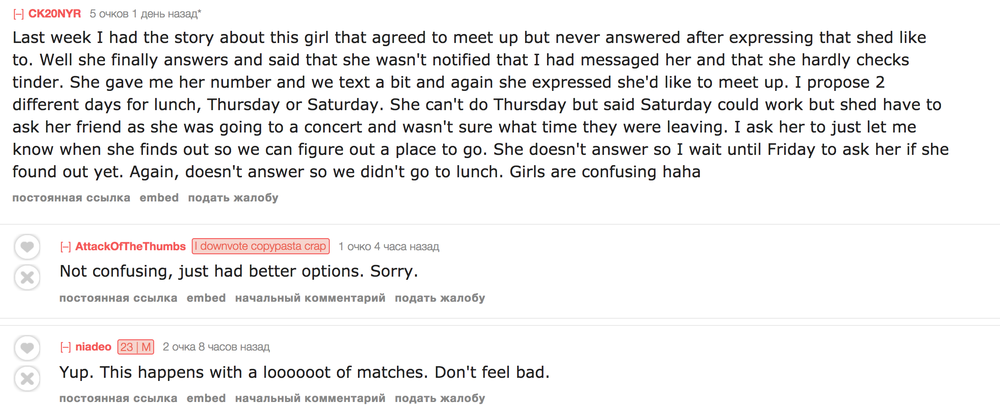Image resolution: width=1000 pixels, height=419 pixels.
Task: Open niadeo user profile
Action: [93, 347]
